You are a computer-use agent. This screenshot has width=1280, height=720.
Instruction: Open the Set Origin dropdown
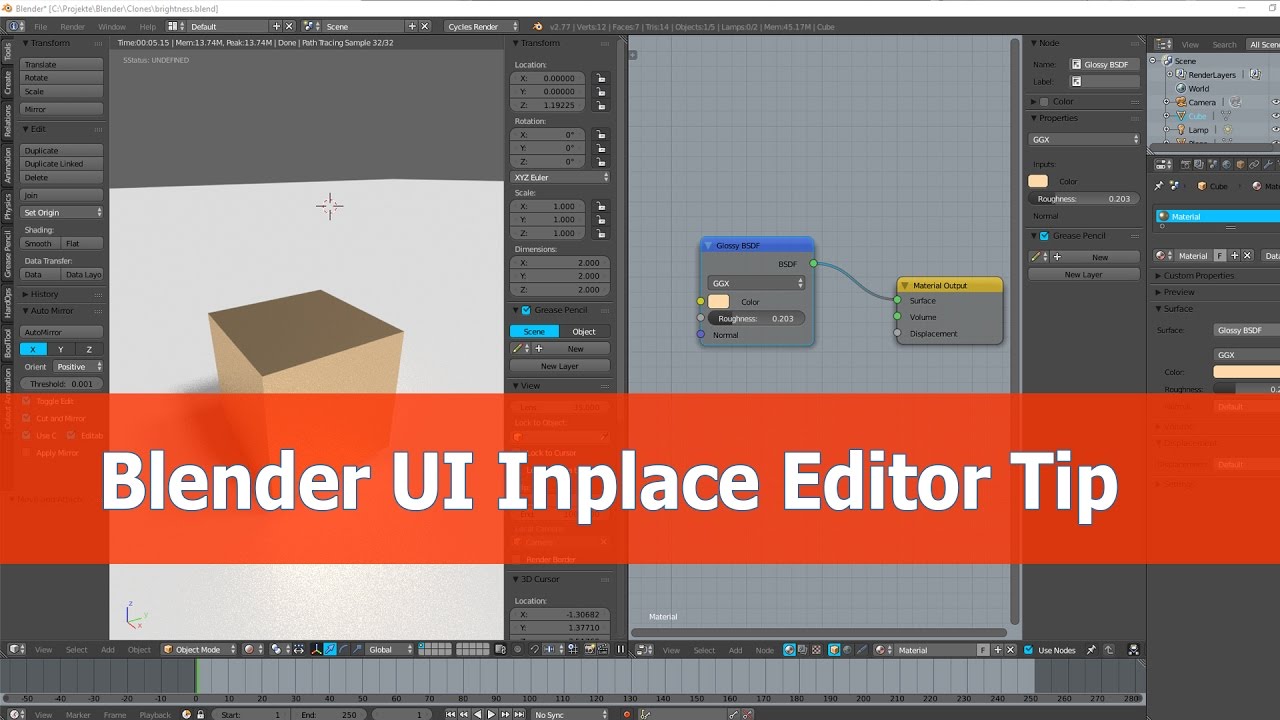tap(62, 212)
